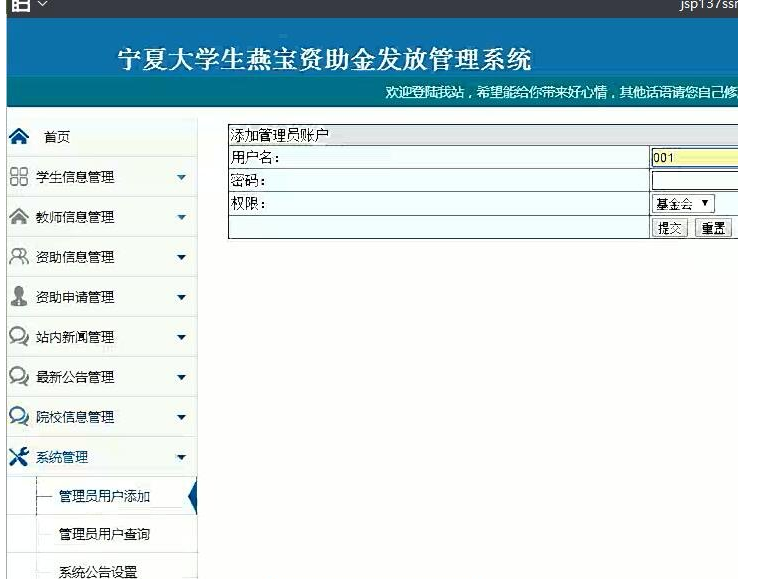Click the home icon beside 首页
The image size is (757, 579).
[x=19, y=137]
